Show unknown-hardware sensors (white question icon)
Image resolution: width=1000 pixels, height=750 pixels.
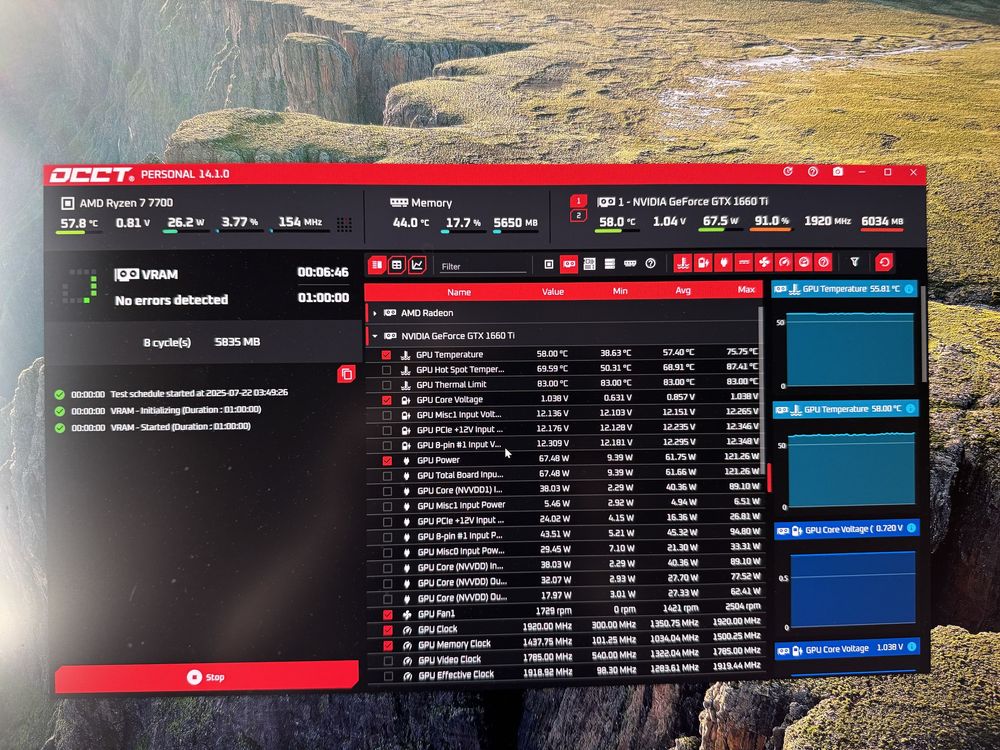(651, 263)
